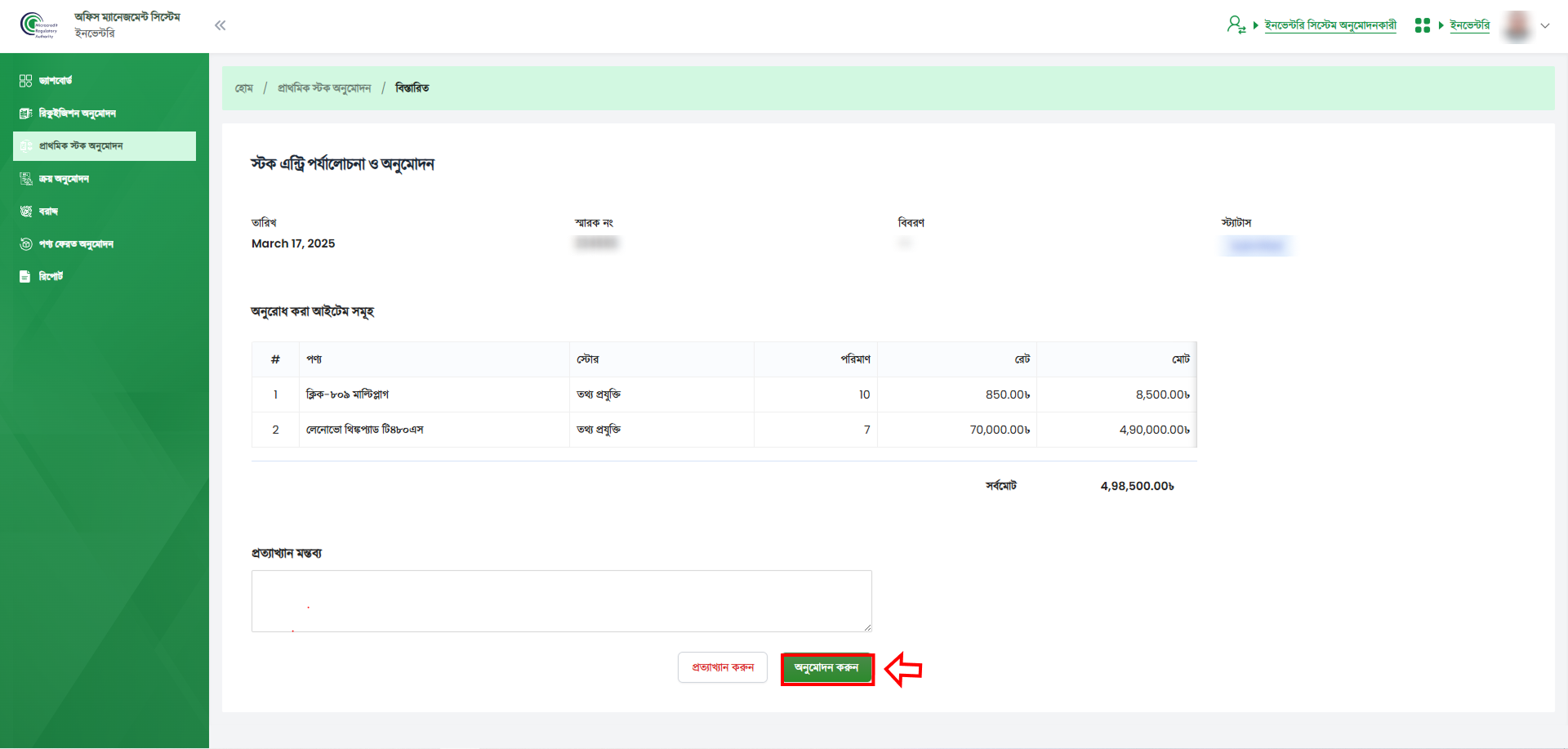Viewport: 1568px width, 749px height.
Task: Click the পরিমাণ column header
Action: click(x=816, y=359)
